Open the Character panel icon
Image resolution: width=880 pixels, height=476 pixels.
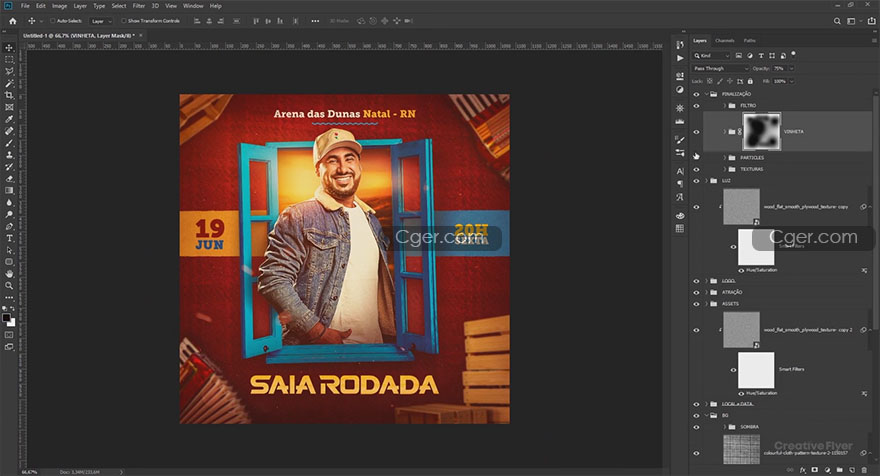(x=680, y=171)
